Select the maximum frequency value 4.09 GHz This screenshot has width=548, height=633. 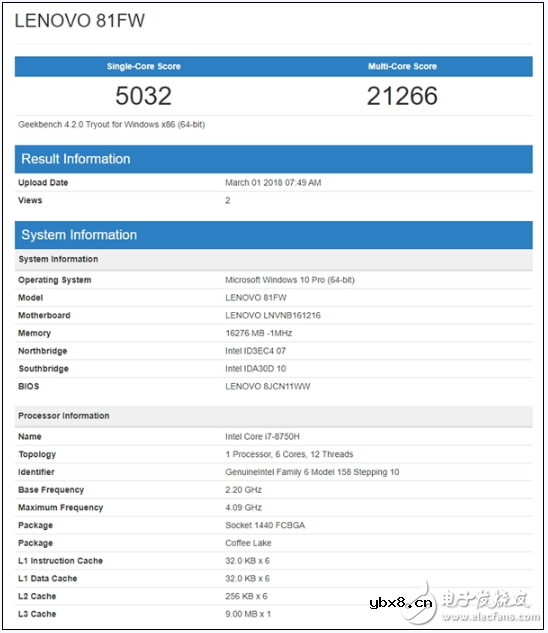(244, 507)
